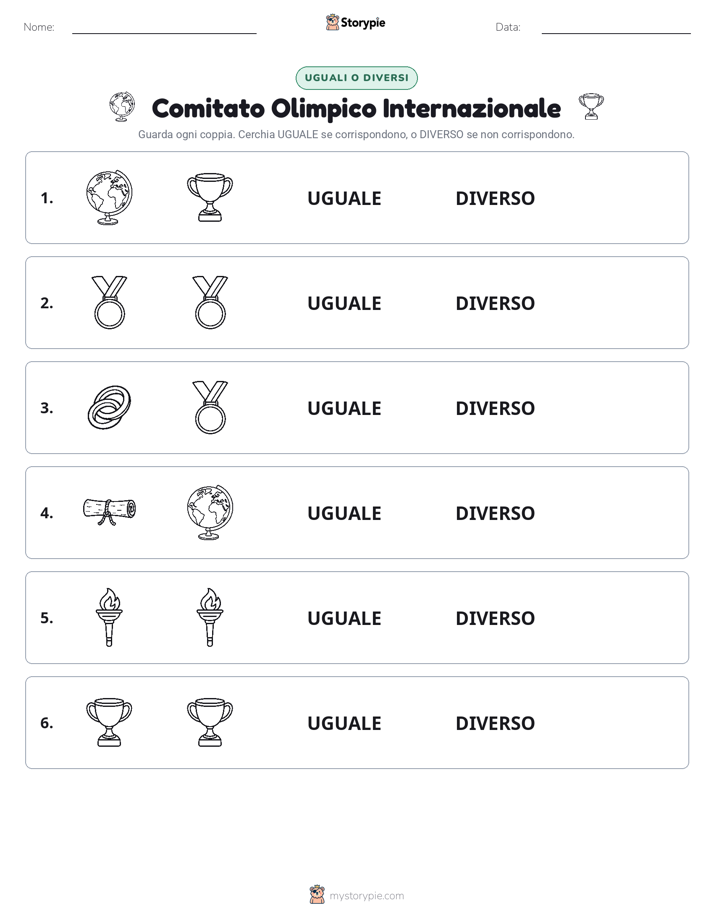
Task: Click the diploma scroll icon in row 4
Action: [109, 512]
